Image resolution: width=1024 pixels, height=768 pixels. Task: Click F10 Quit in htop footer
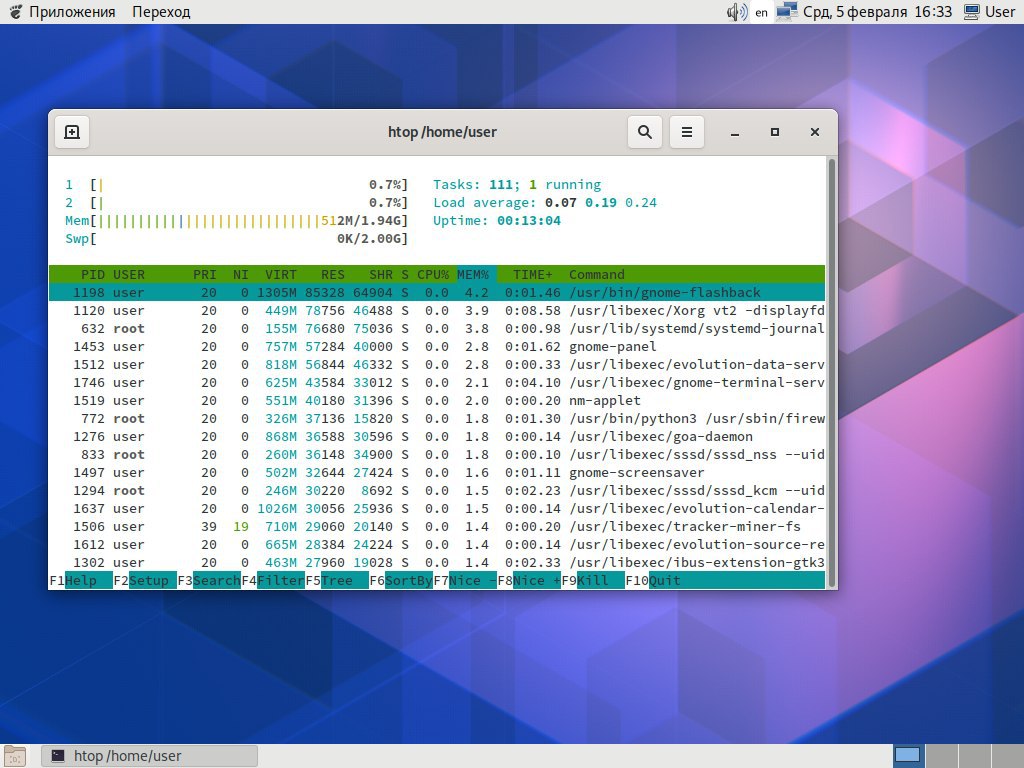pos(653,581)
